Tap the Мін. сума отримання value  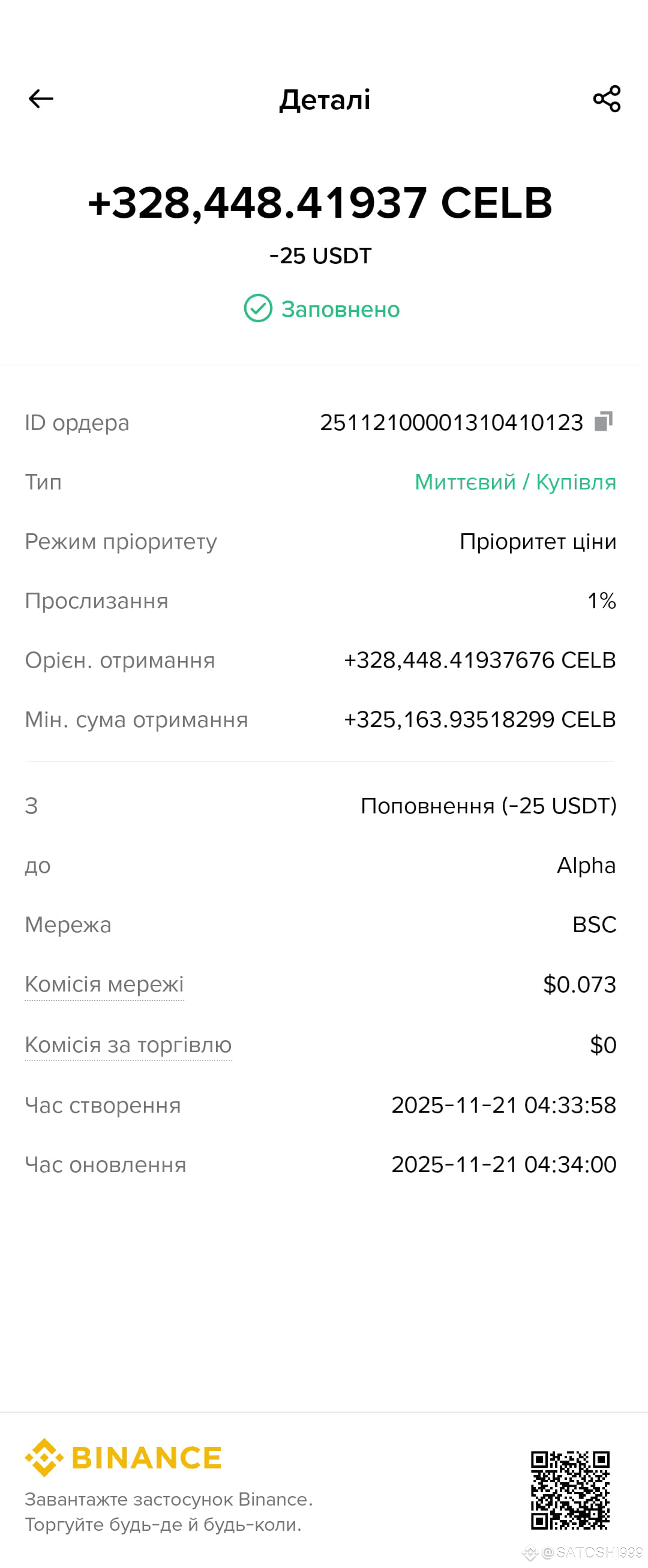(x=480, y=719)
